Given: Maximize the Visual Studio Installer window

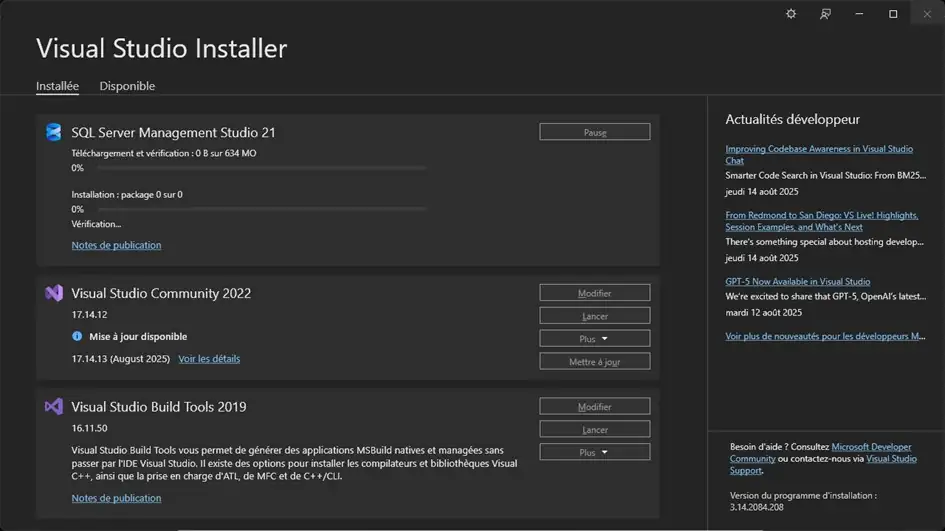Looking at the screenshot, I should 893,14.
